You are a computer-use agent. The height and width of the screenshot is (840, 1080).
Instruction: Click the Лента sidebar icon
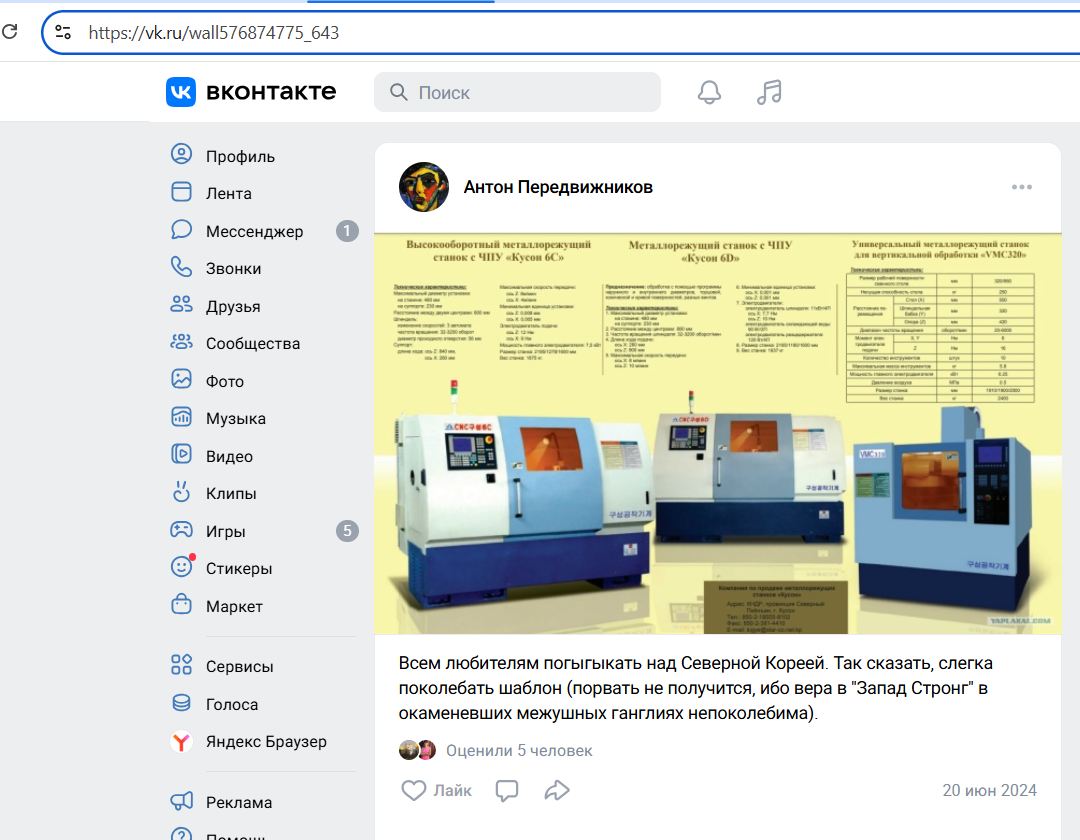pyautogui.click(x=181, y=191)
